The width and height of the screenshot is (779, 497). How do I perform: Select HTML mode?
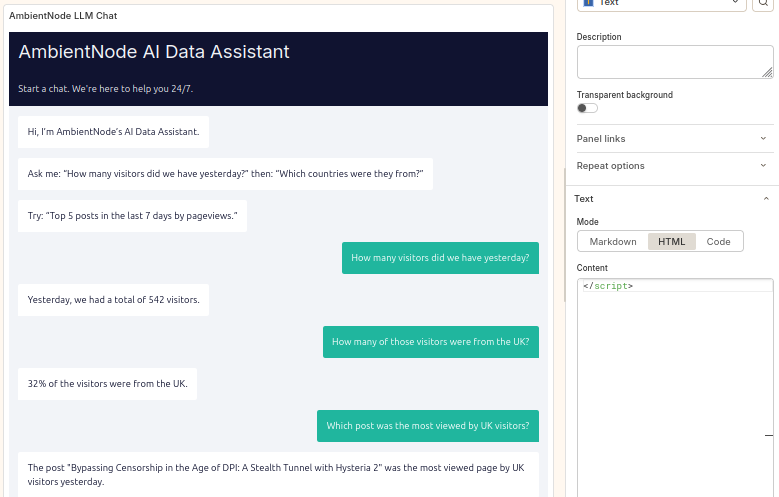(671, 241)
